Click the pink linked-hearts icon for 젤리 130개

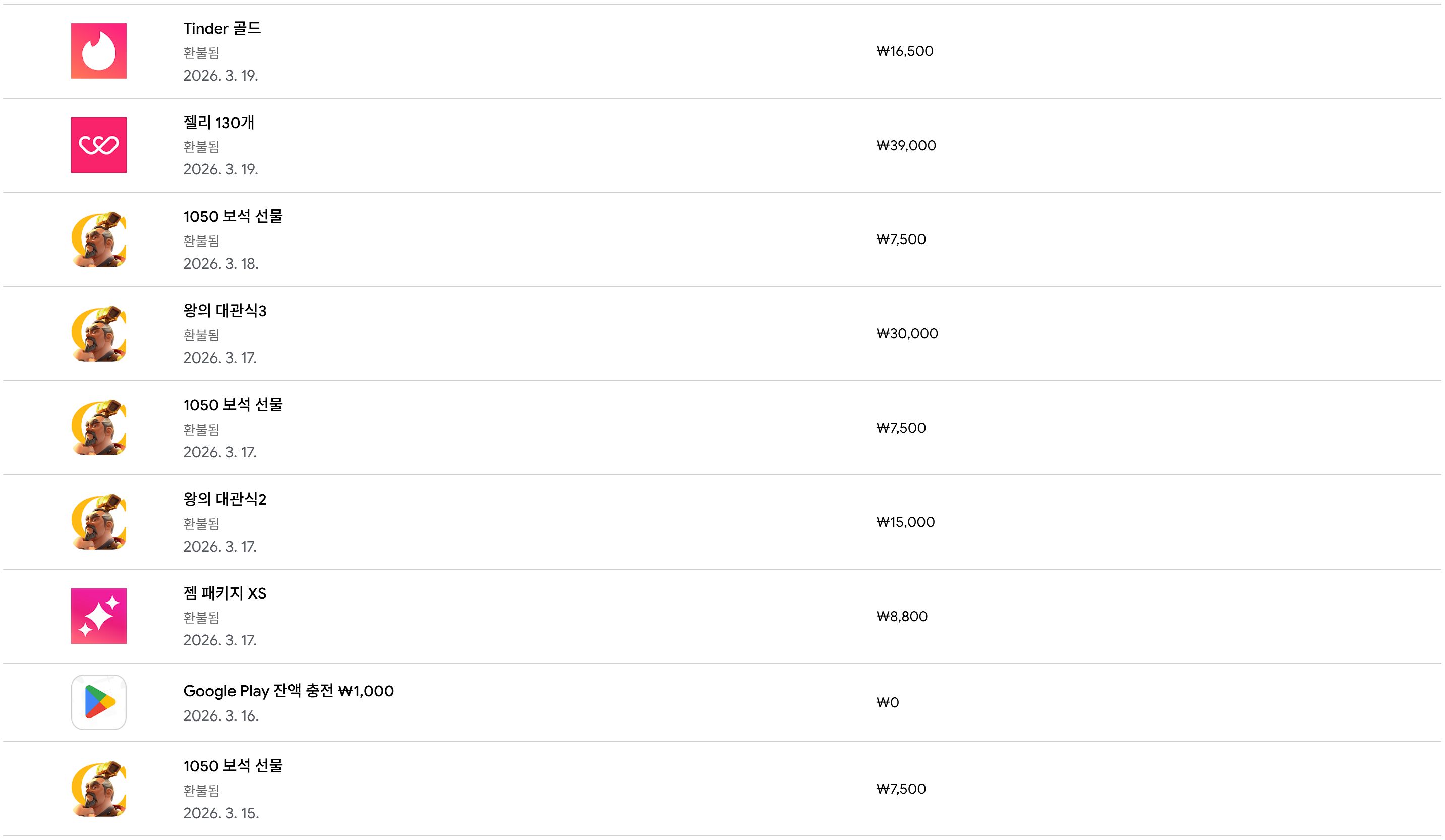tap(99, 145)
